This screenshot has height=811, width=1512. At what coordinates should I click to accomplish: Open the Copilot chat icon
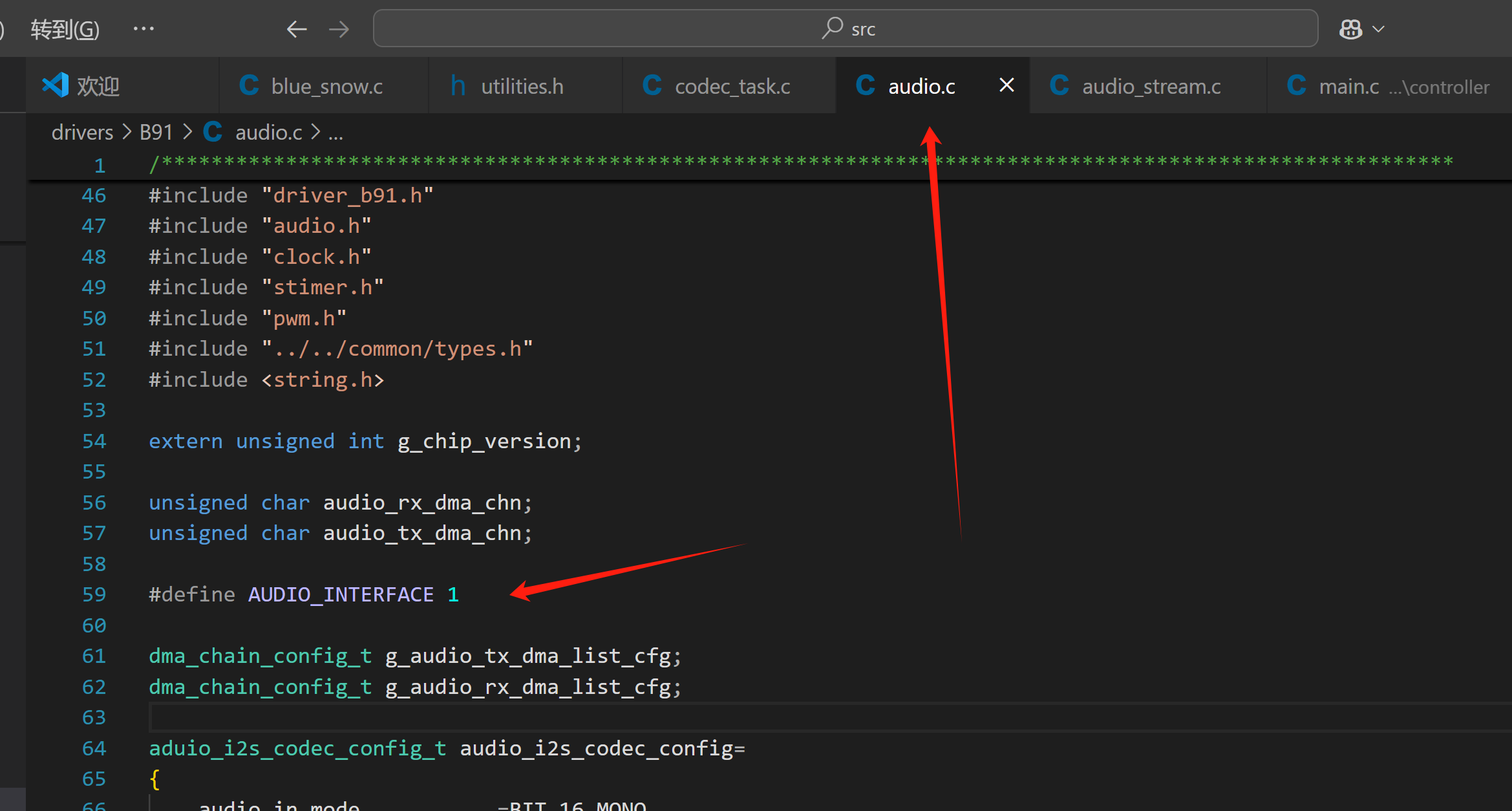click(1350, 29)
